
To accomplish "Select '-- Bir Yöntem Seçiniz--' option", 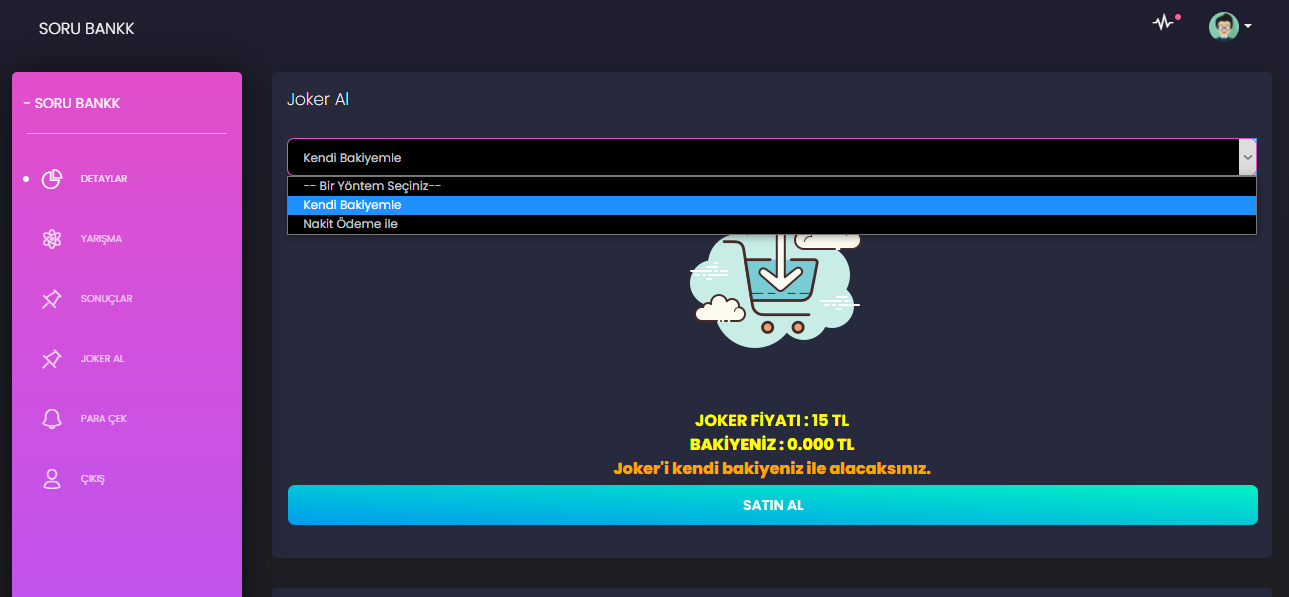I will pyautogui.click(x=772, y=186).
